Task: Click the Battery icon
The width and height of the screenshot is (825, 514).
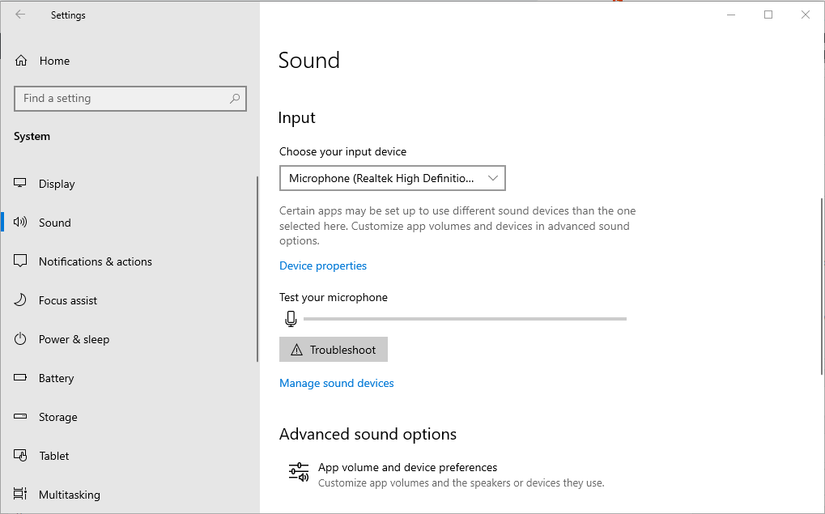Action: click(20, 378)
